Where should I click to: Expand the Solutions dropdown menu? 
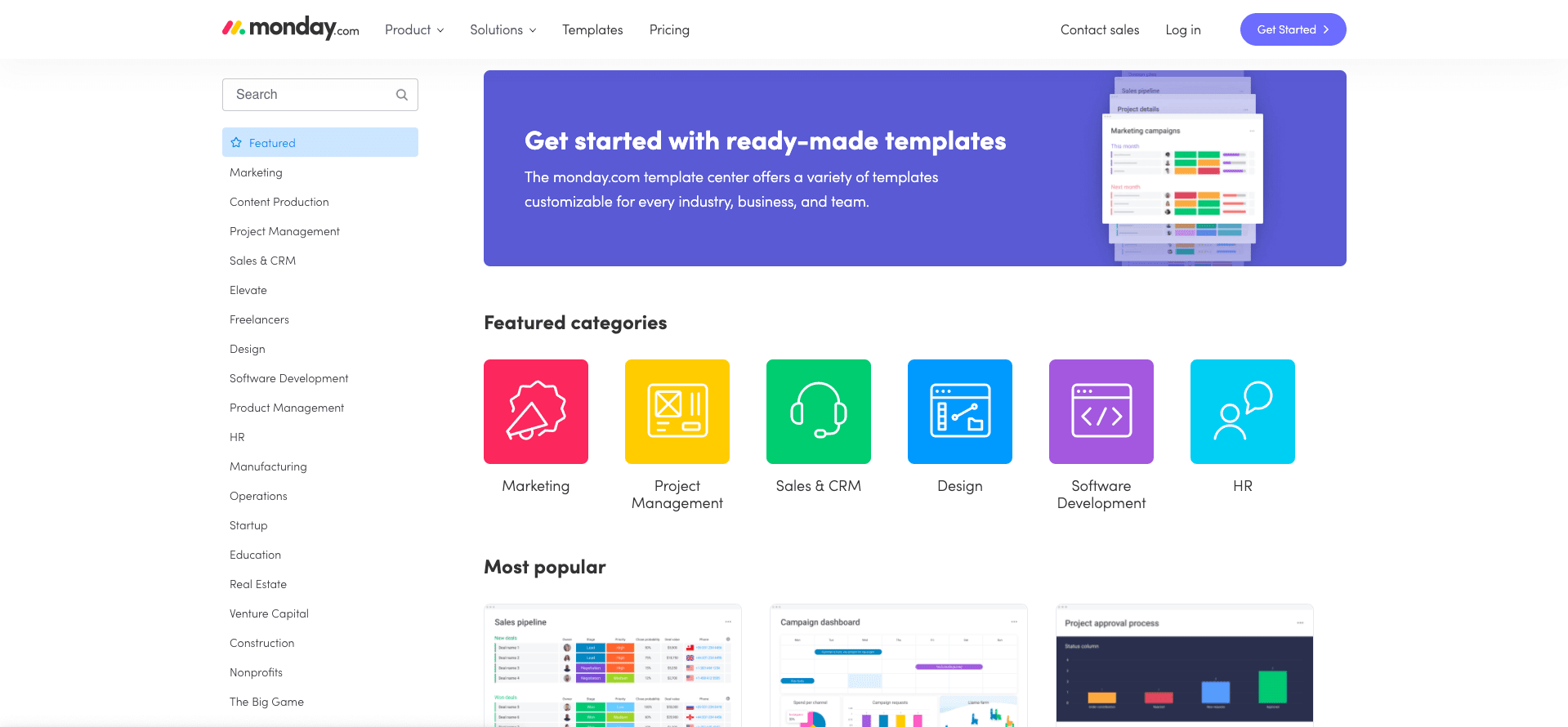click(x=503, y=29)
